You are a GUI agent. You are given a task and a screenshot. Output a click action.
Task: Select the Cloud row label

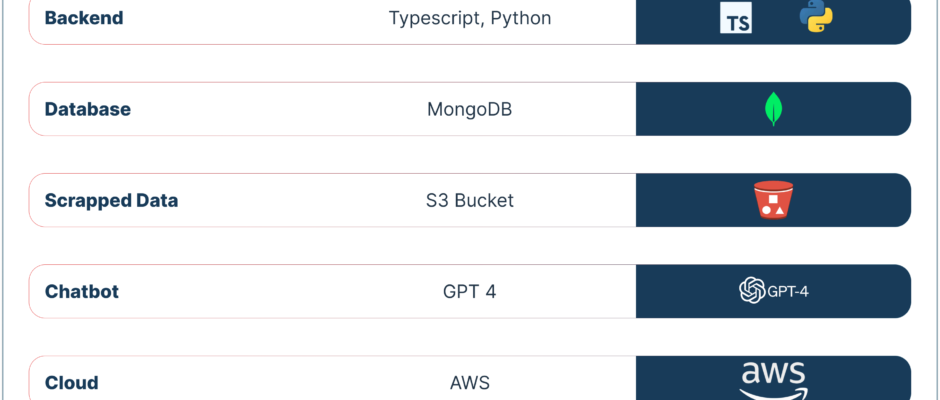(x=71, y=383)
